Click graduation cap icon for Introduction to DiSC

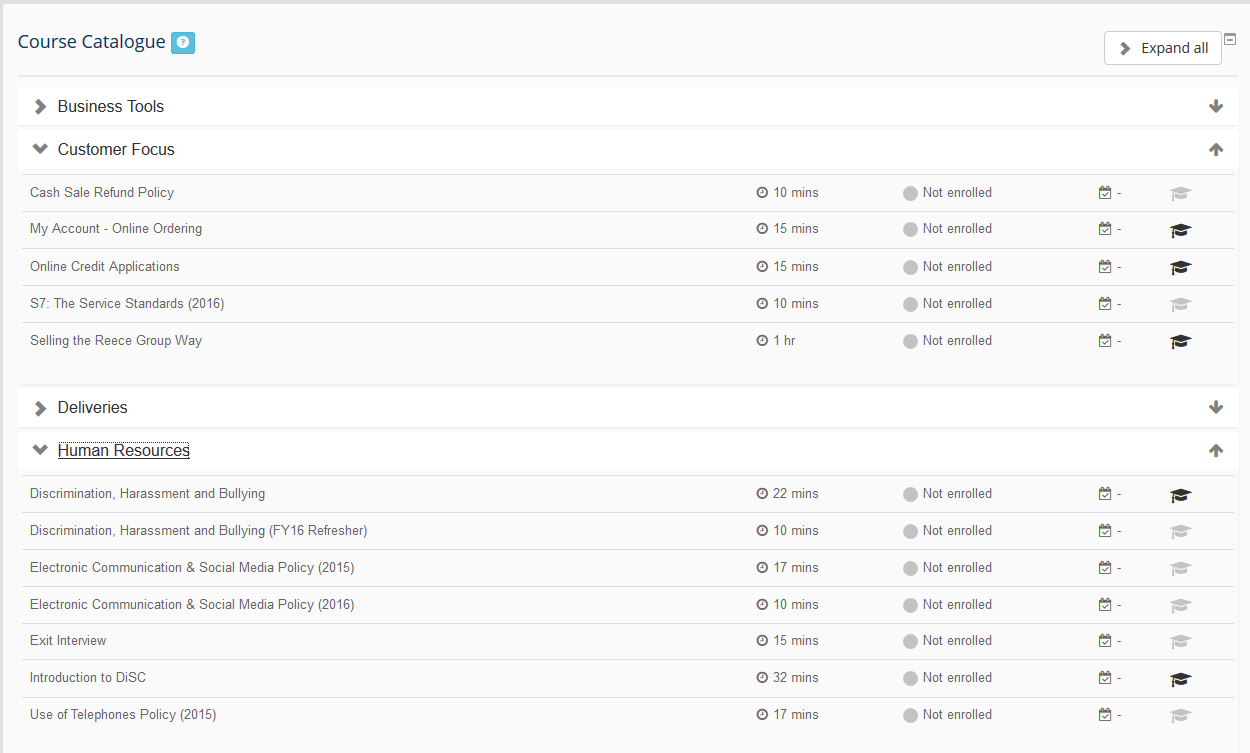point(1180,679)
